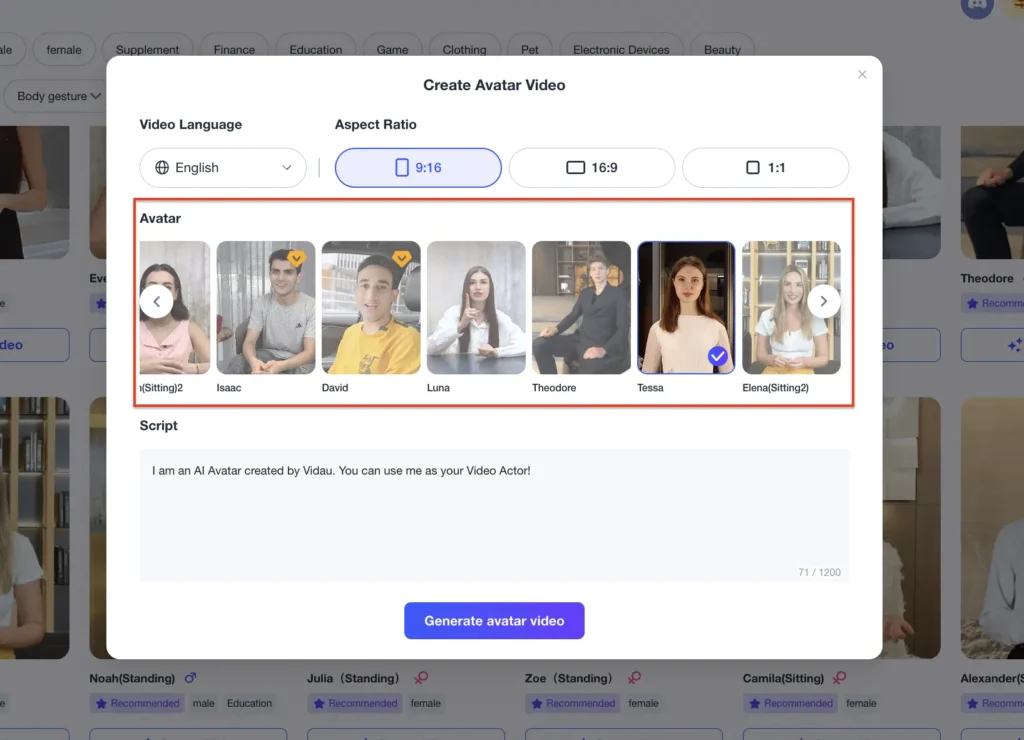This screenshot has height=740, width=1024.
Task: Filter by the Pet tag
Action: (530, 50)
